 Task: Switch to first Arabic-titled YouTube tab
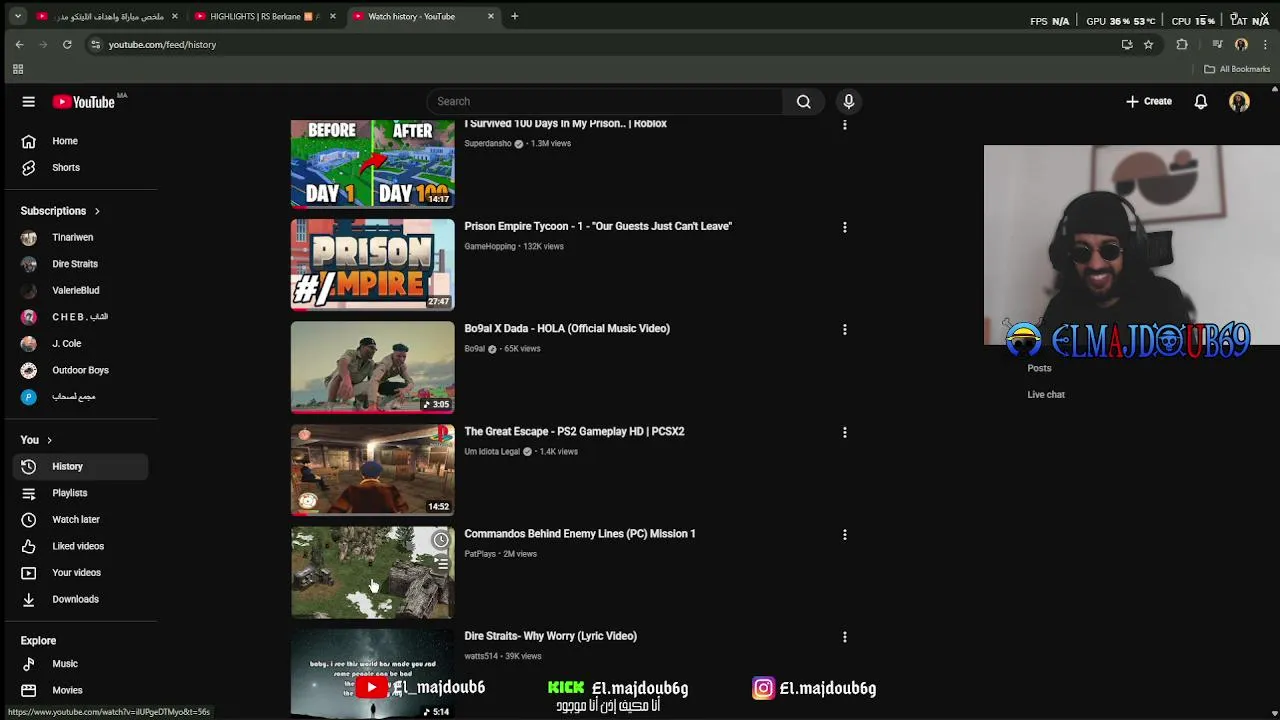point(107,16)
